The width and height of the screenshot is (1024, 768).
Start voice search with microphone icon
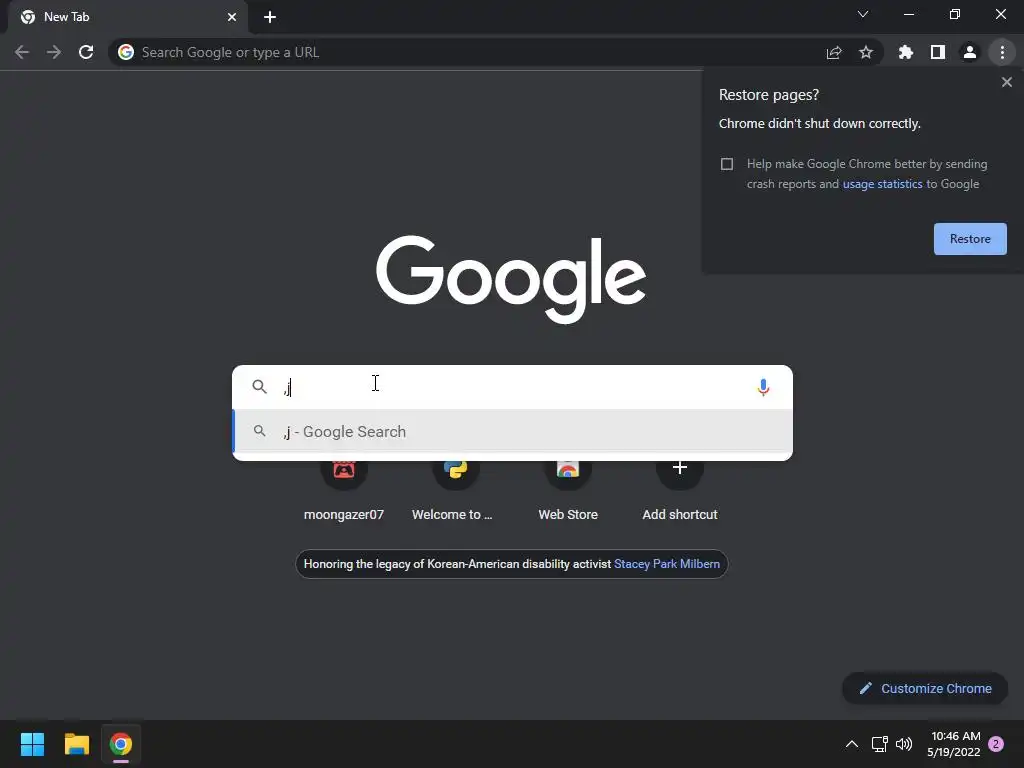763,387
